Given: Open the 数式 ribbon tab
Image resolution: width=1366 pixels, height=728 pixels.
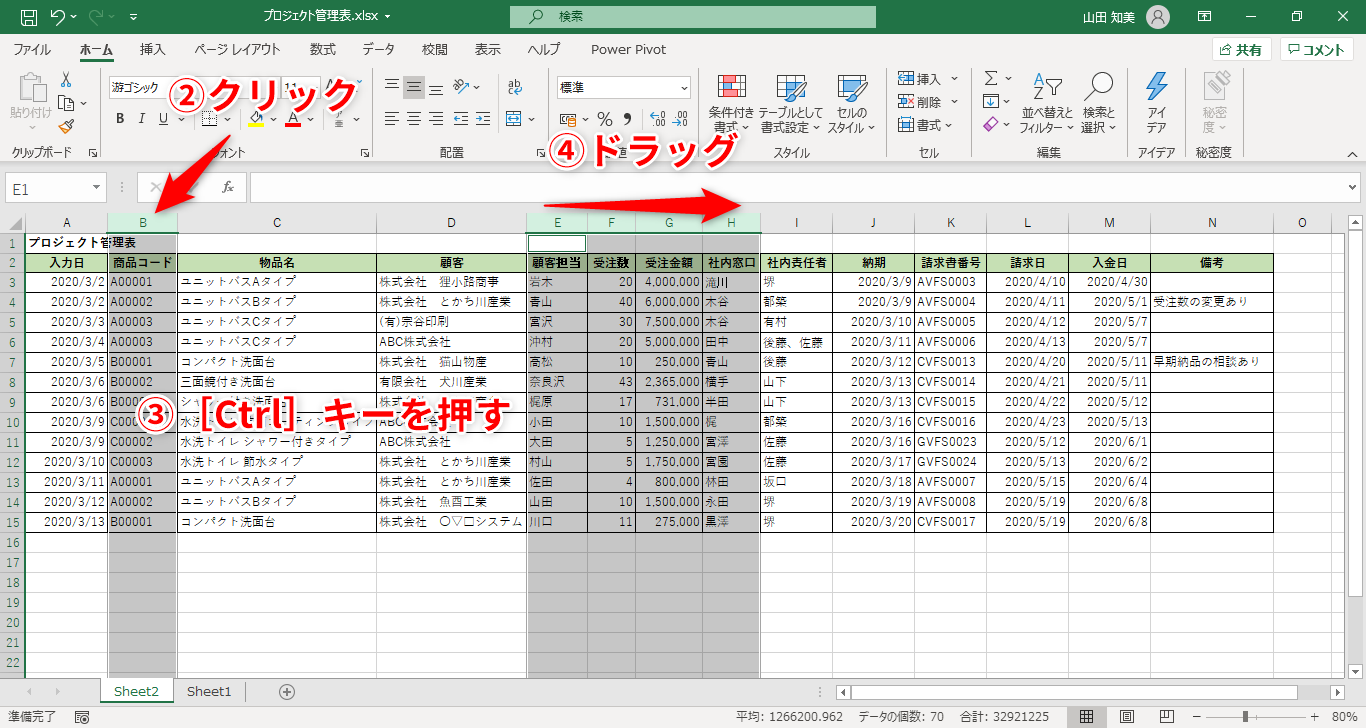Looking at the screenshot, I should click(323, 49).
